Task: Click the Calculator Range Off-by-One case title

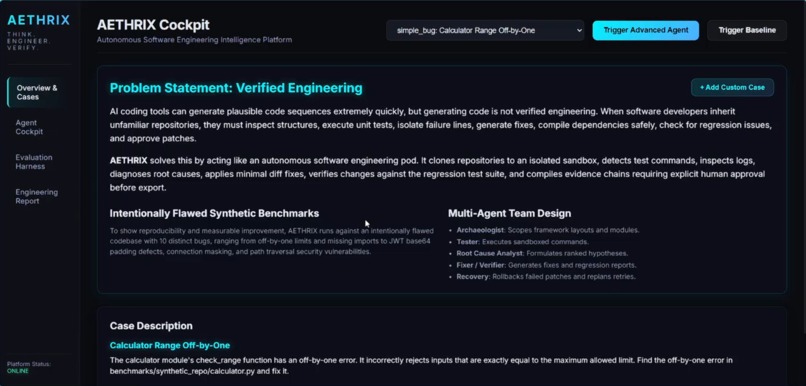Action: point(170,345)
